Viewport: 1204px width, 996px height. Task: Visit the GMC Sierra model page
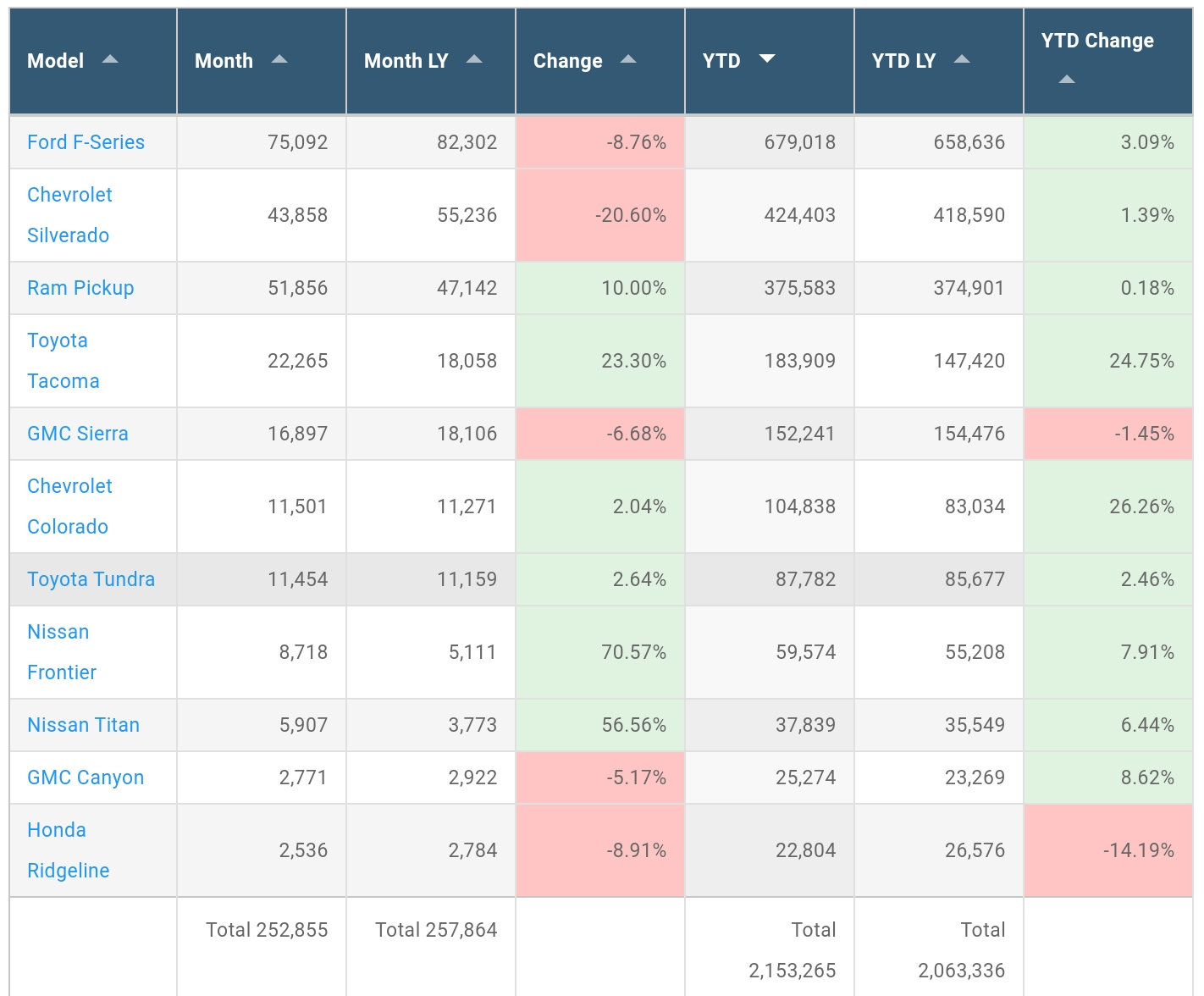[78, 434]
